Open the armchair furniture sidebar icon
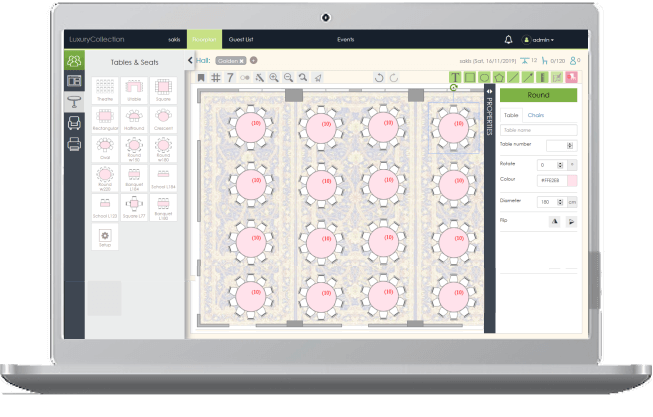Image resolution: width=653 pixels, height=417 pixels. coord(74,123)
